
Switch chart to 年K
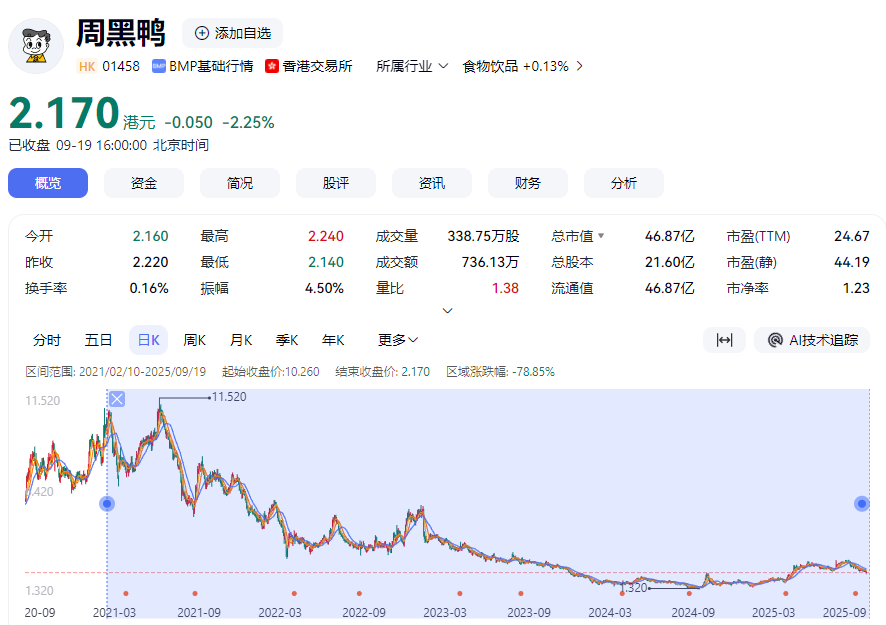coord(333,340)
